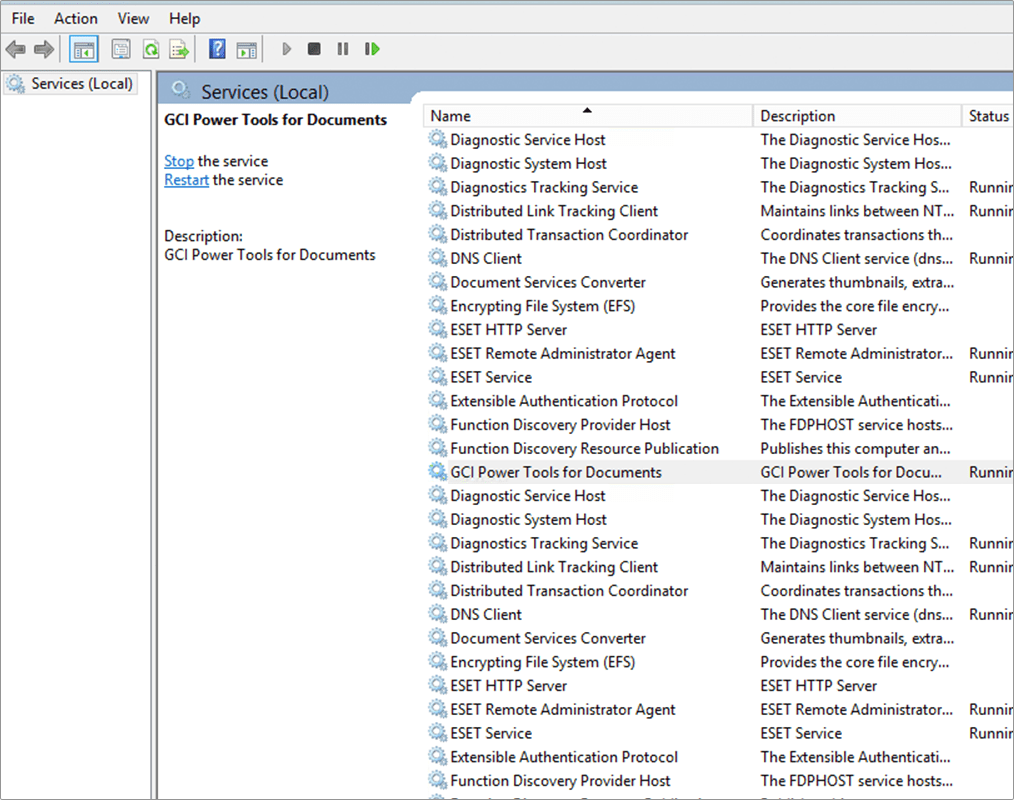
Task: Click the Export List toolbar icon
Action: 179,49
